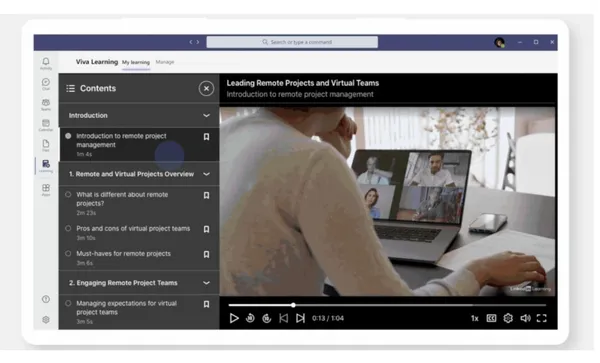Image resolution: width=600 pixels, height=363 pixels.
Task: Open Activity in the Teams sidebar
Action: [46, 63]
